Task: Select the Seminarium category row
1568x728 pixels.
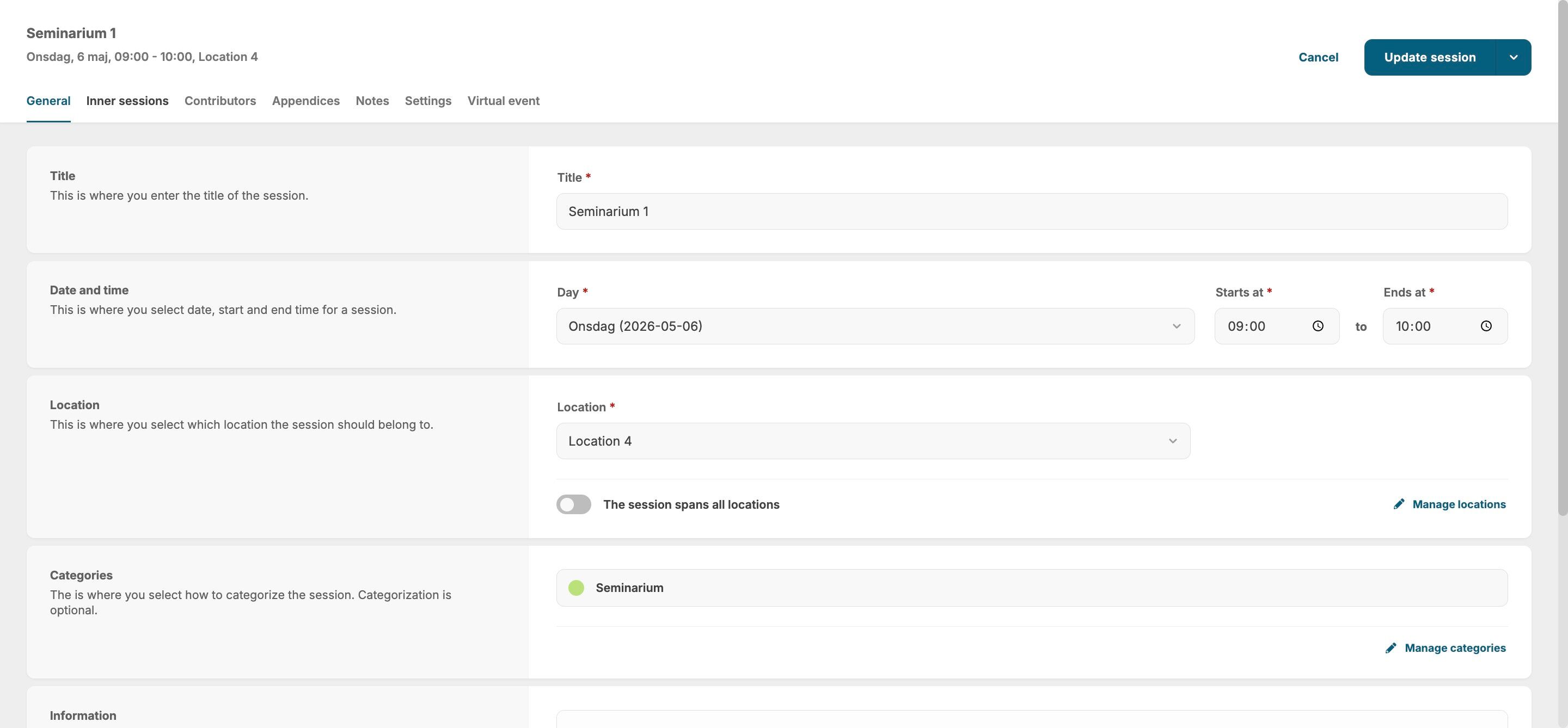Action: coord(1032,588)
